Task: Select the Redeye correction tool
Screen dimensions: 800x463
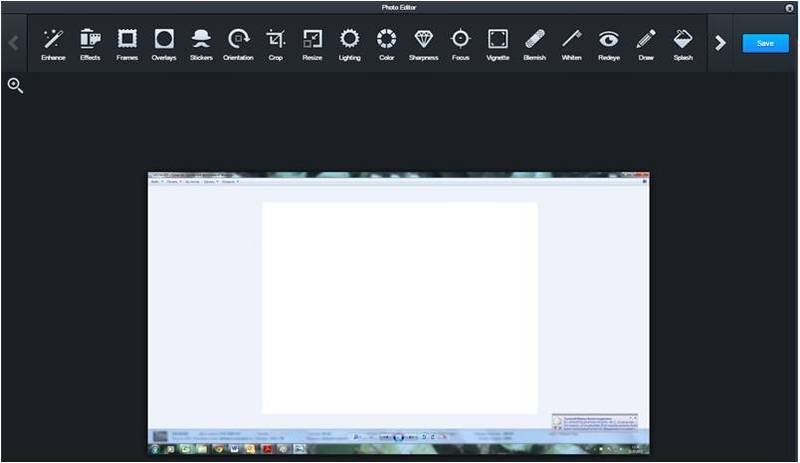Action: tap(609, 41)
